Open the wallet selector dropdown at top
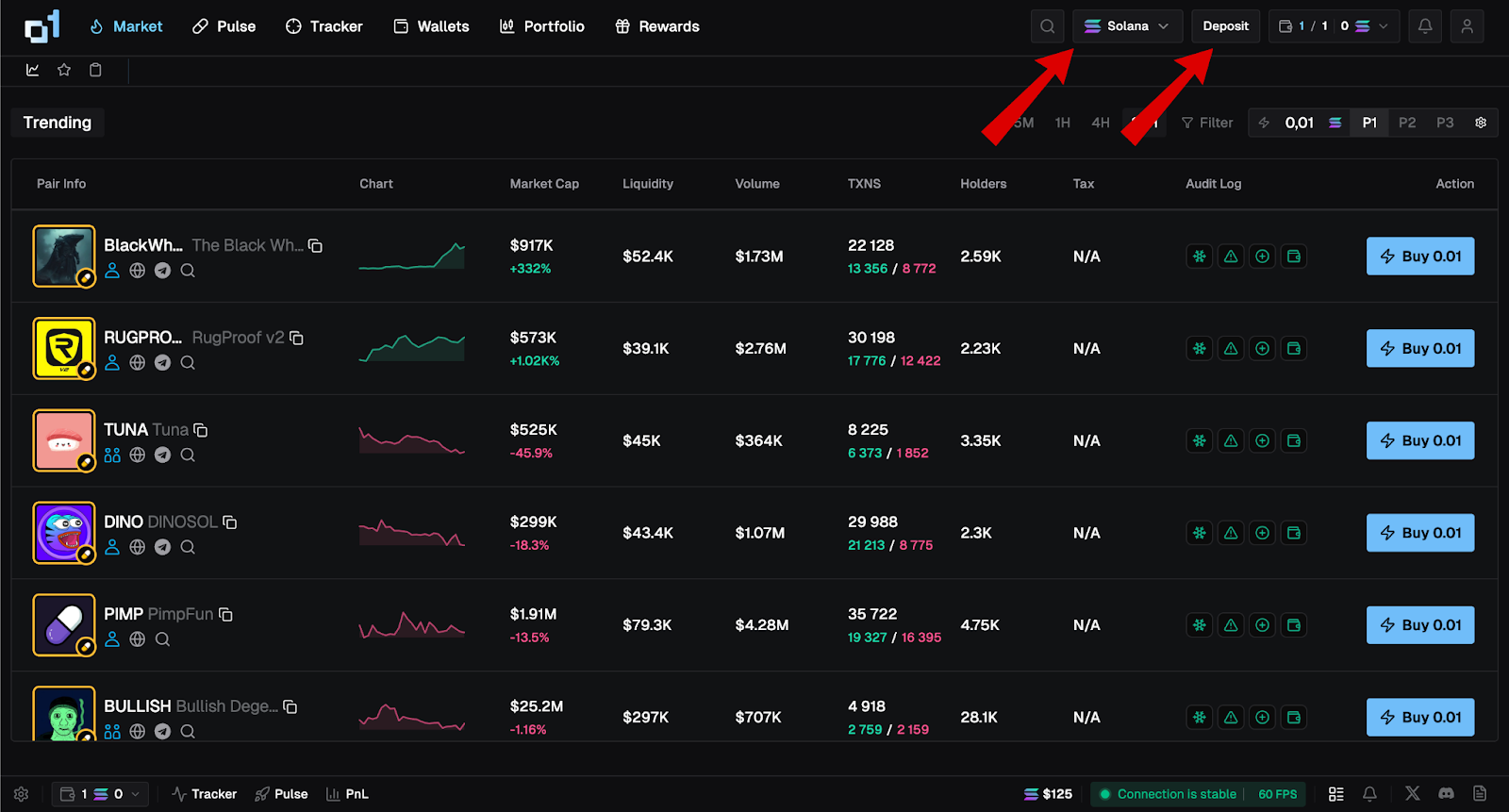Viewport: 1509px width, 812px height. [1334, 26]
